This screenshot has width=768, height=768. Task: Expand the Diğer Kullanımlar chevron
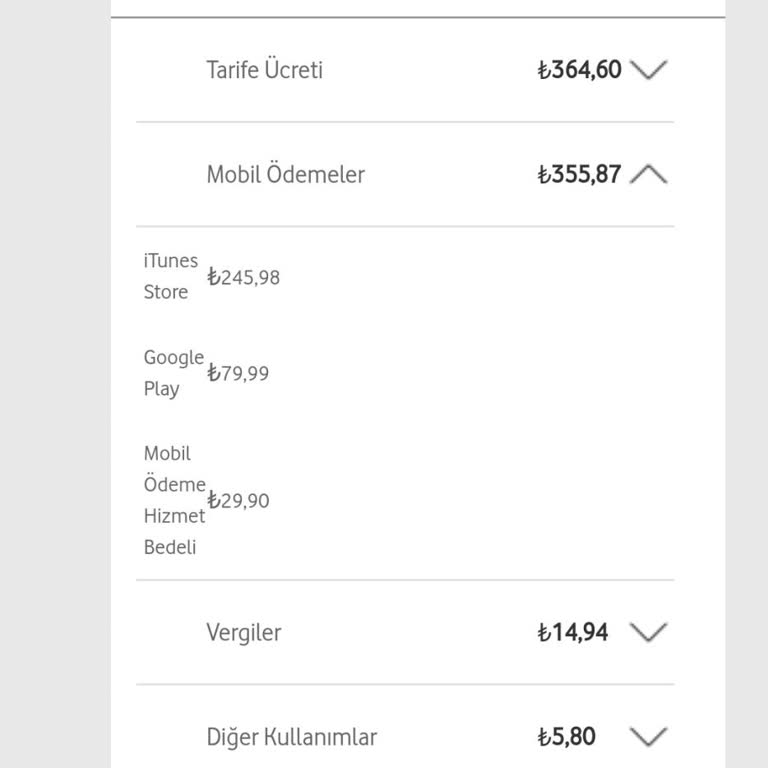click(649, 737)
